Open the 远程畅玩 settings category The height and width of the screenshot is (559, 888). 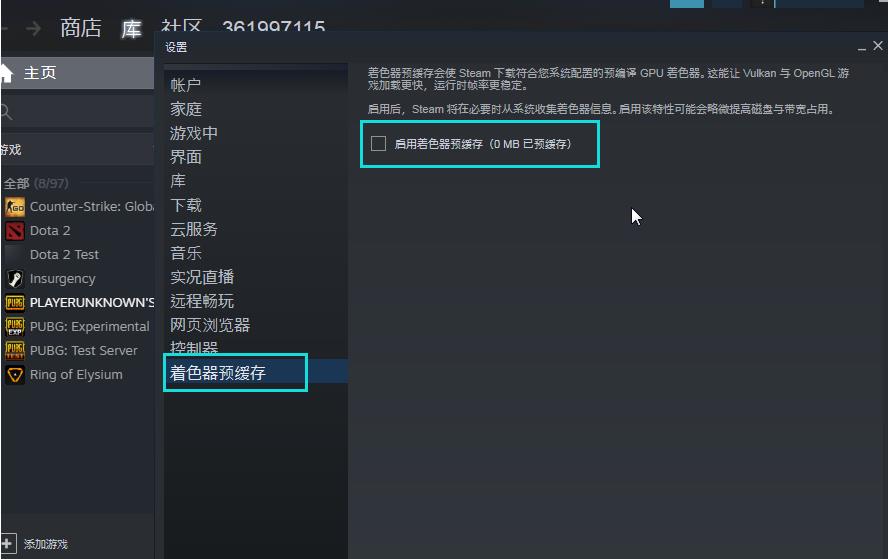pyautogui.click(x=202, y=301)
